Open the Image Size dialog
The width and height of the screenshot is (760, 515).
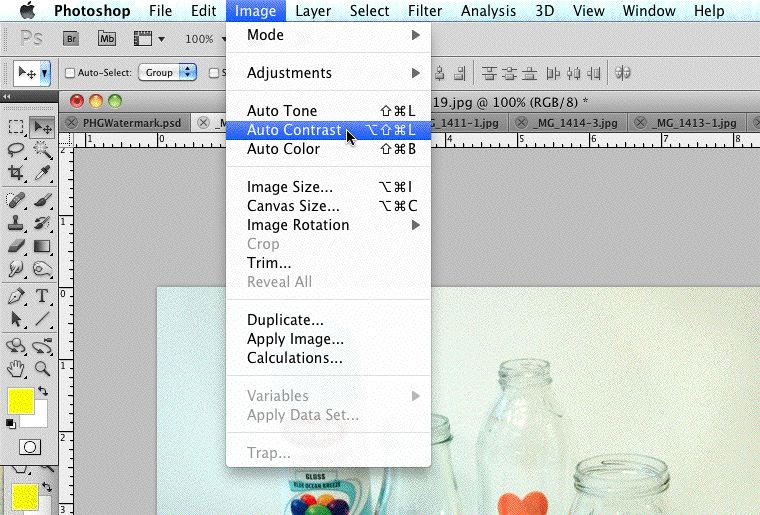coord(328,187)
